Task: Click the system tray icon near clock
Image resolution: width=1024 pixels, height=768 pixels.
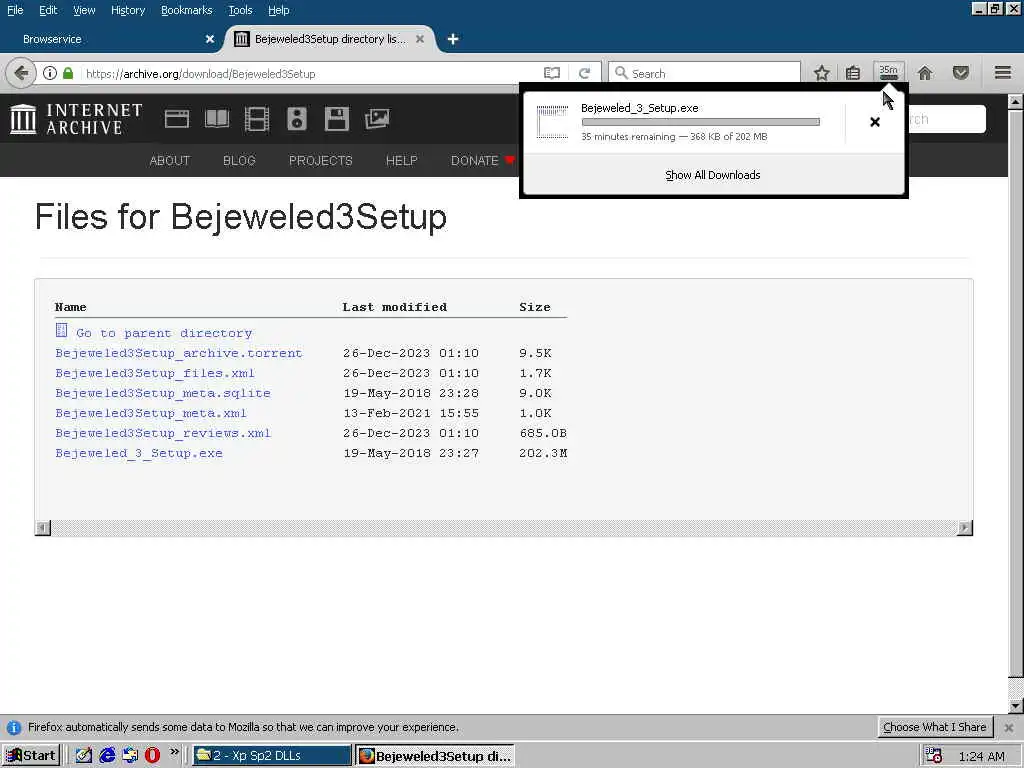Action: point(933,756)
